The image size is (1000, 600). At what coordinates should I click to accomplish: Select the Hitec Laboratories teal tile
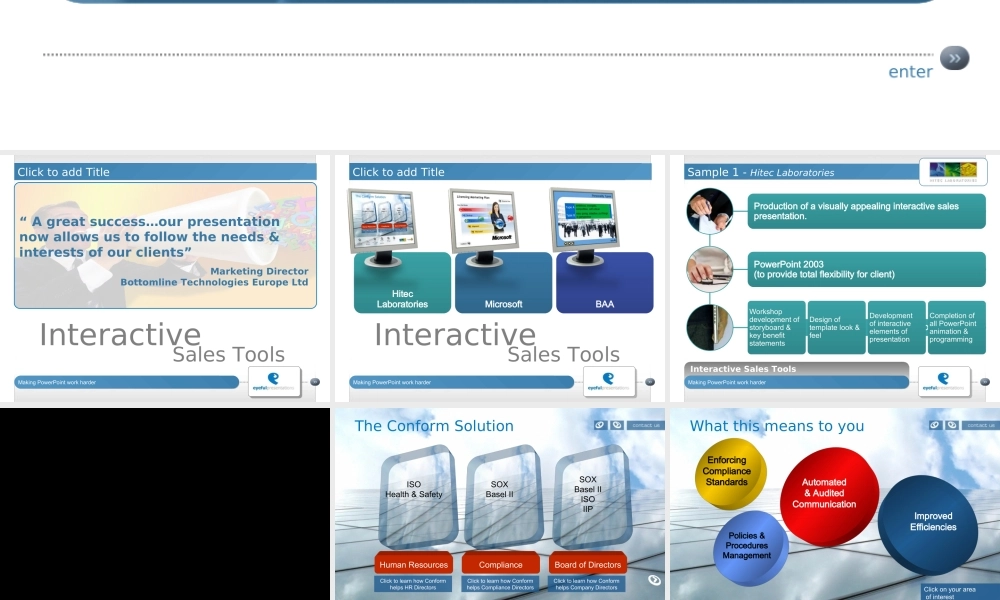coord(402,284)
